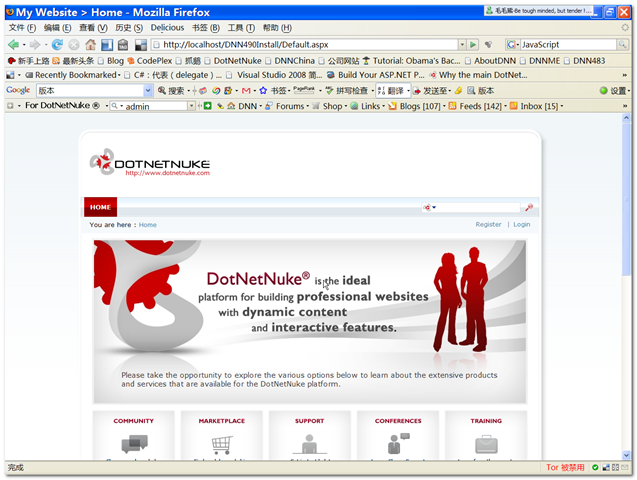The width and height of the screenshot is (637, 480).
Task: Click the Register link
Action: (x=488, y=224)
